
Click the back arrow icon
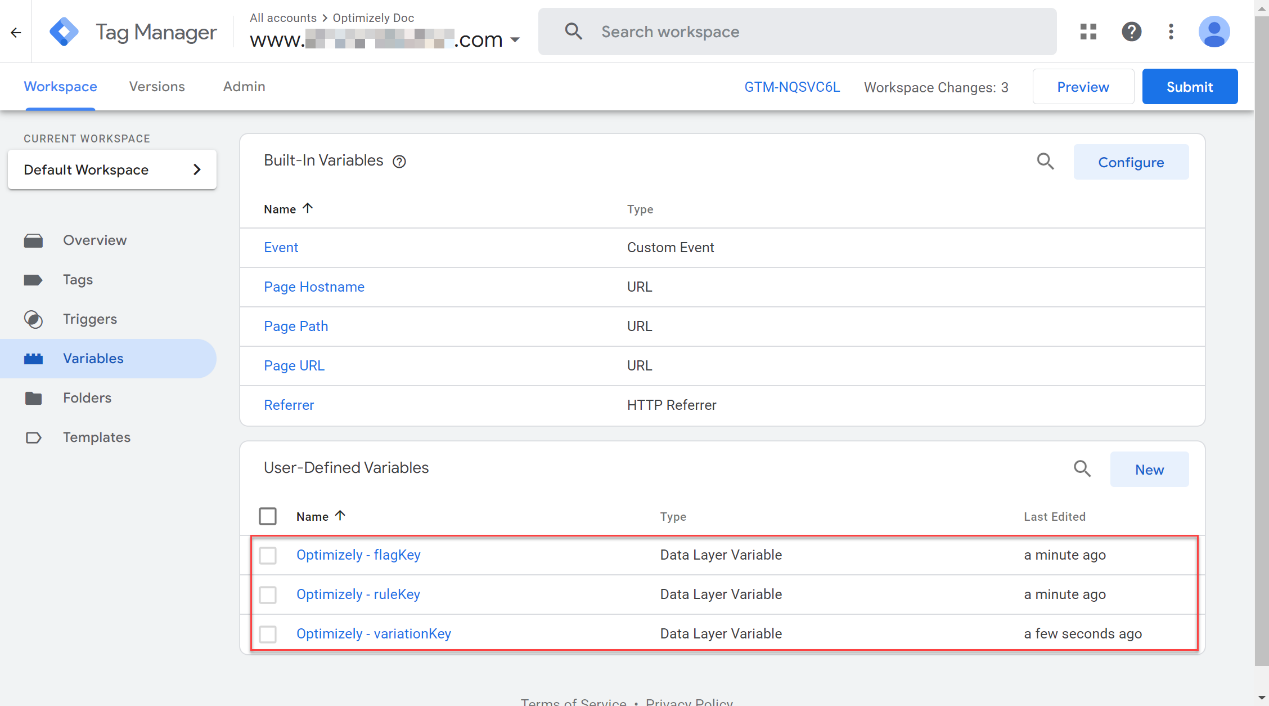click(15, 32)
